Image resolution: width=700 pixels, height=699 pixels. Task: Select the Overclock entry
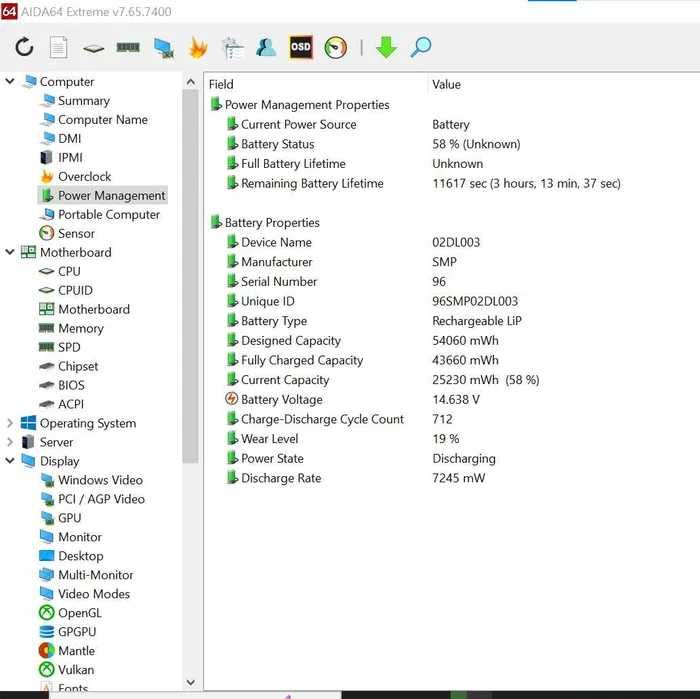(84, 177)
